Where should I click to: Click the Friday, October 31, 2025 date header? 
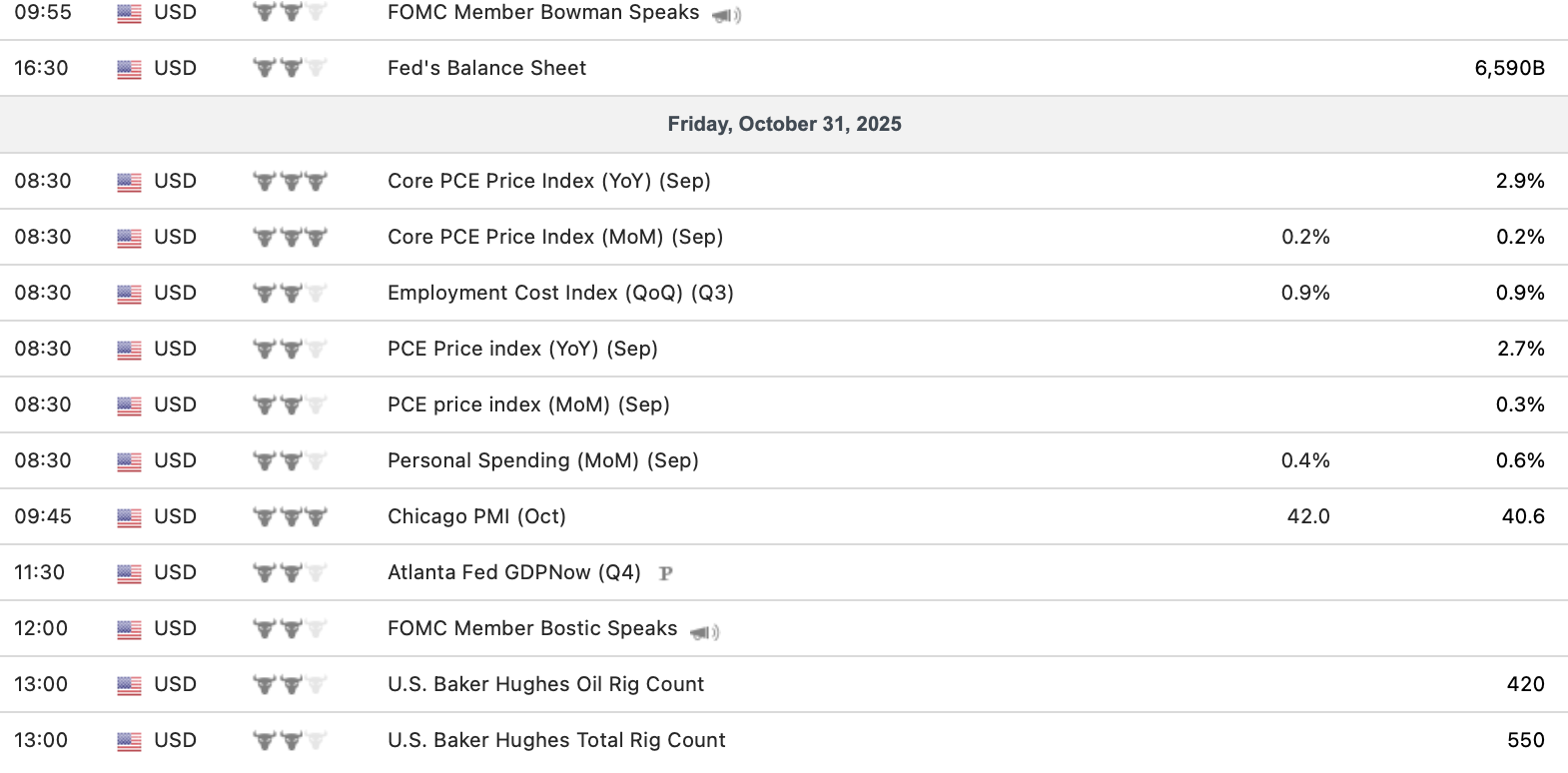[x=784, y=124]
